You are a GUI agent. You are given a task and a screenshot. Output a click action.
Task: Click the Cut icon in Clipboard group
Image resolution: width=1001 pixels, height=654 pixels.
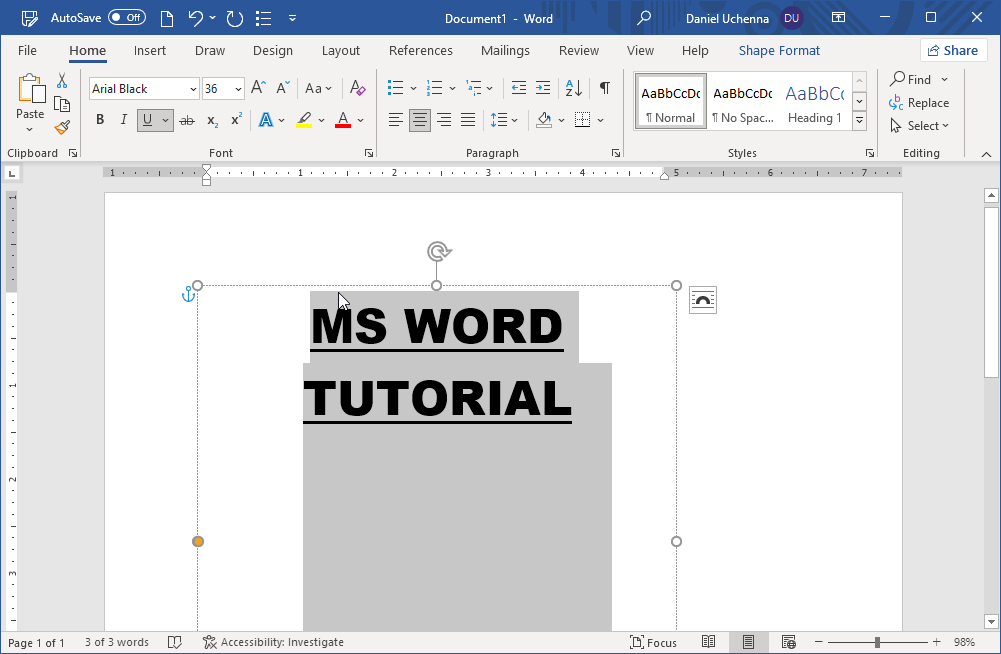[x=61, y=80]
